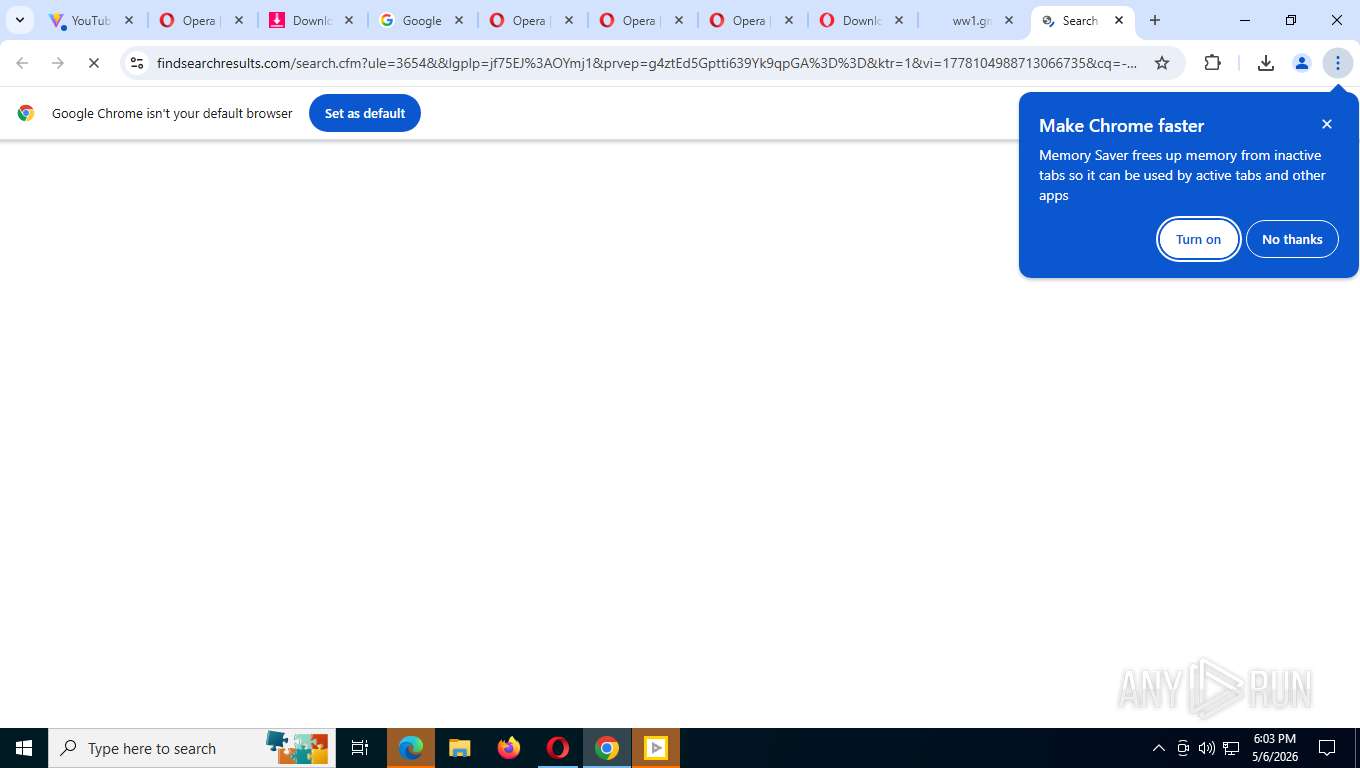Click the Type here to search box
The height and width of the screenshot is (768, 1360).
point(192,748)
